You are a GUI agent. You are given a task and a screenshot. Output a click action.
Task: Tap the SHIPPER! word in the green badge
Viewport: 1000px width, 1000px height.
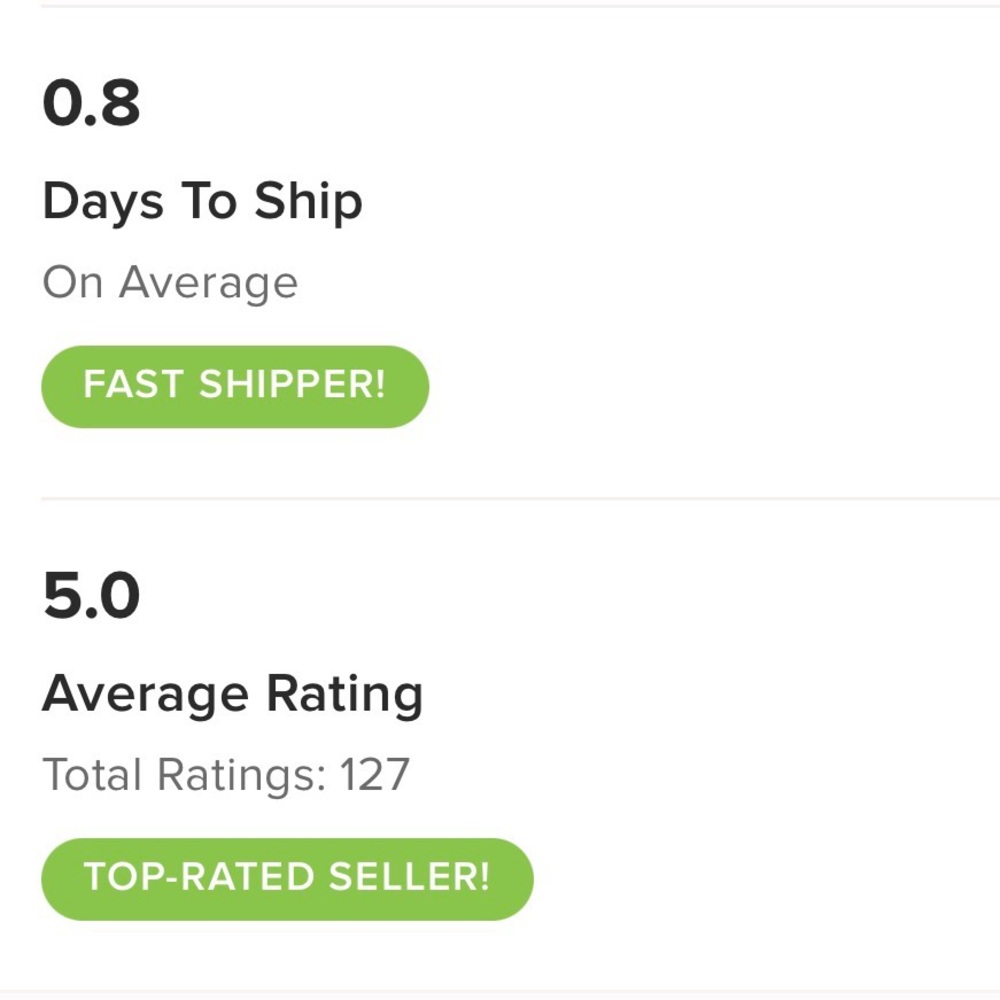[292, 386]
